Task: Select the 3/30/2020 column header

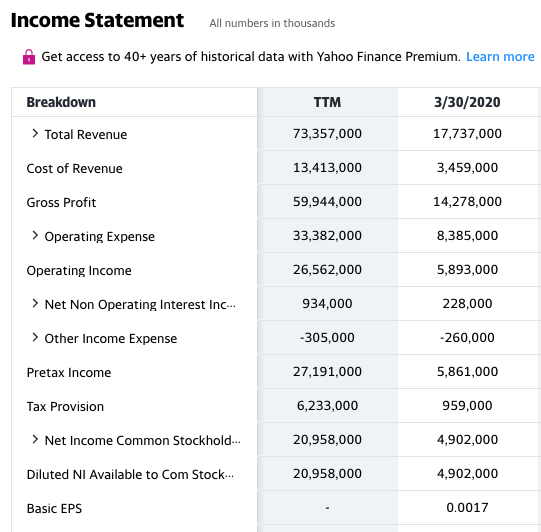Action: pyautogui.click(x=467, y=102)
